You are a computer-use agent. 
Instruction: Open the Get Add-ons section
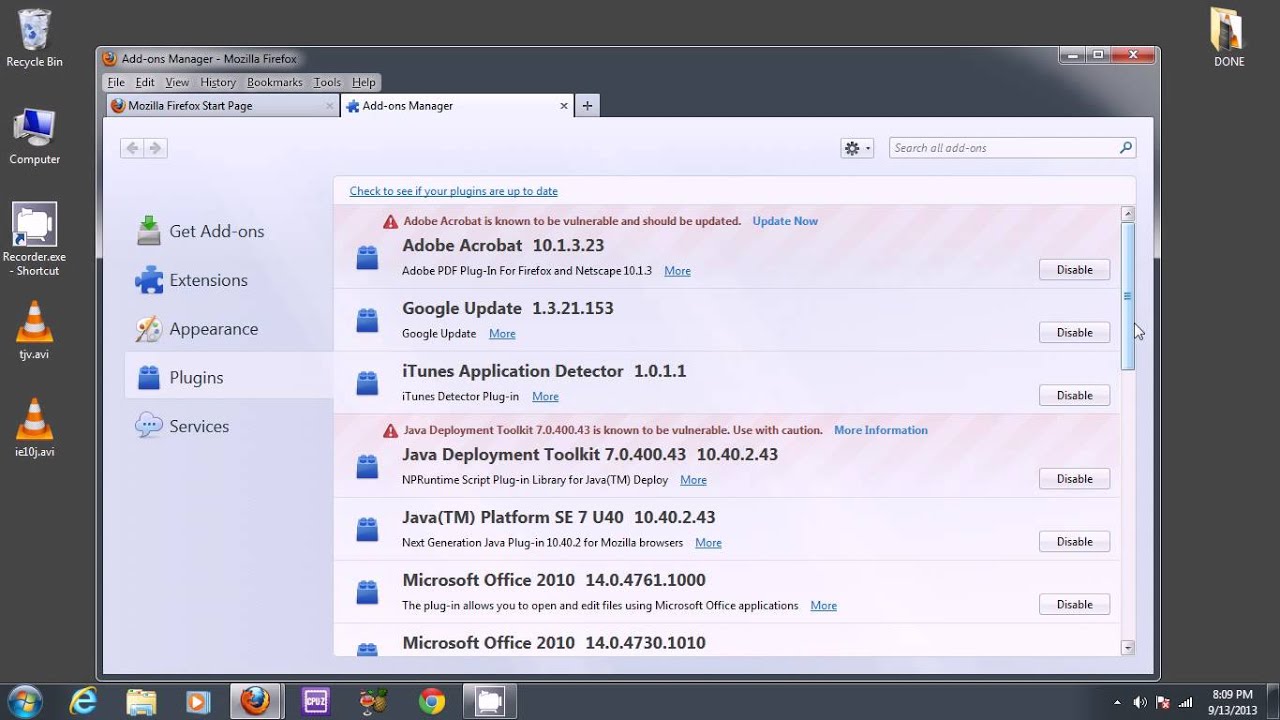point(200,231)
